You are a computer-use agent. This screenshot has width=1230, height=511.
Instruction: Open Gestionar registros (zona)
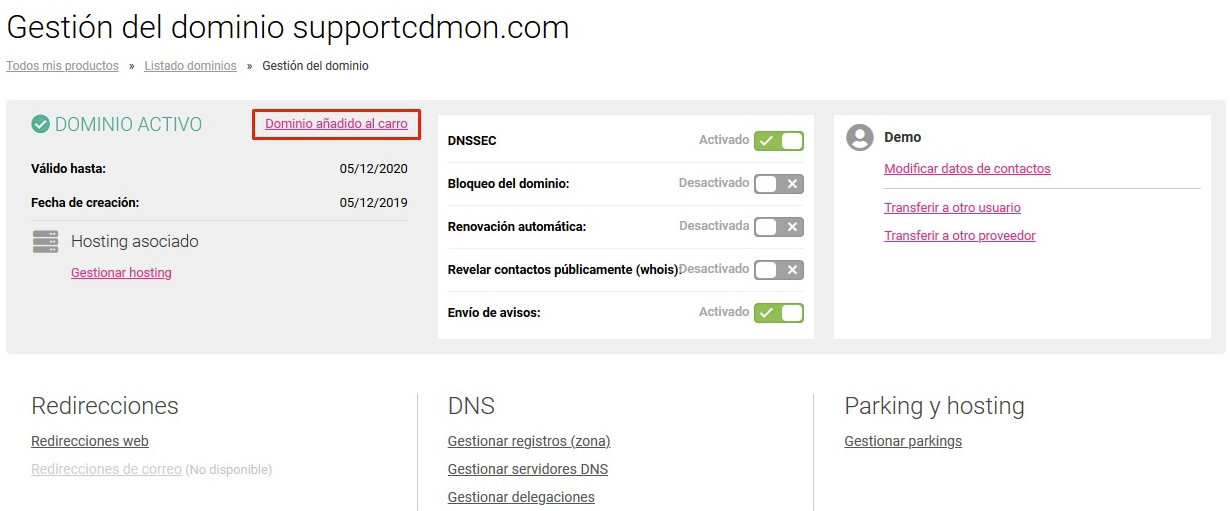(529, 441)
